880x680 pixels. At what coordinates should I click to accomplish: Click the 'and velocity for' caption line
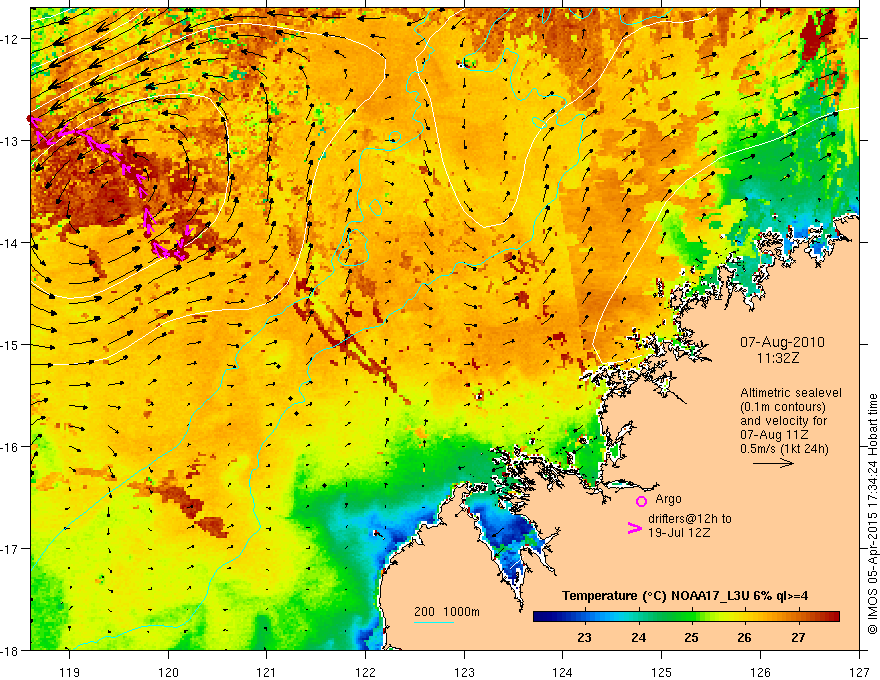click(783, 420)
